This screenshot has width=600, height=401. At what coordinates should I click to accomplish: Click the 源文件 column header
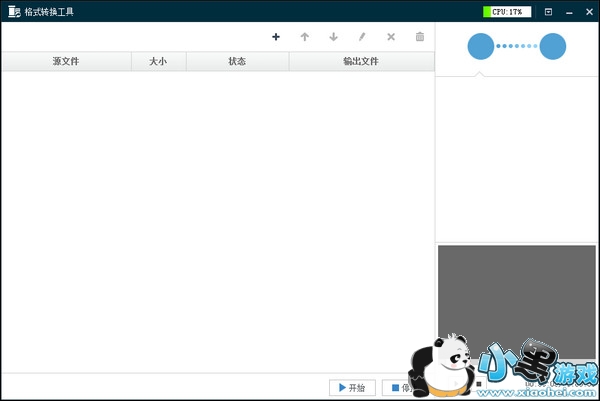click(66, 62)
